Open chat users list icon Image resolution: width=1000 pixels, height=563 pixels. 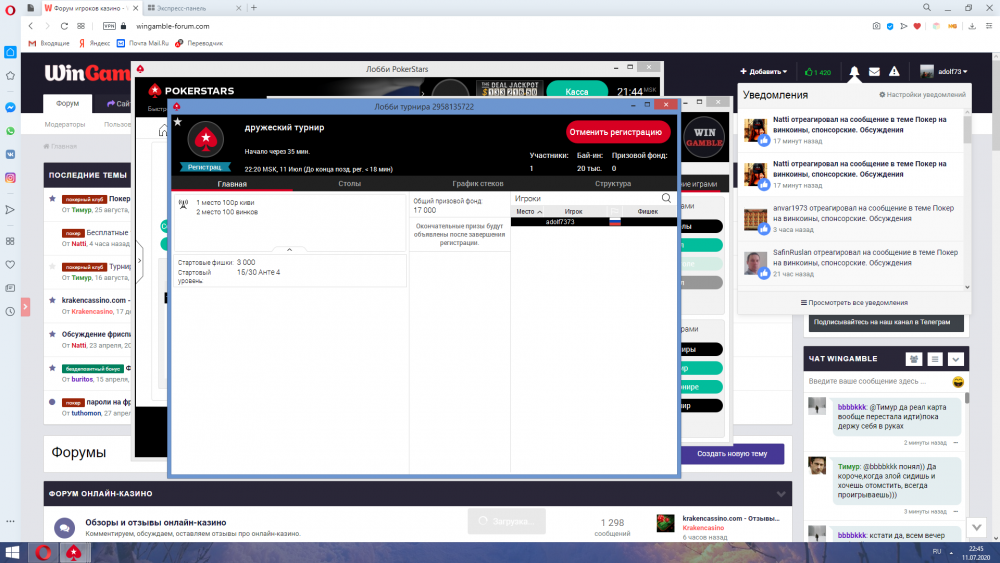[914, 359]
